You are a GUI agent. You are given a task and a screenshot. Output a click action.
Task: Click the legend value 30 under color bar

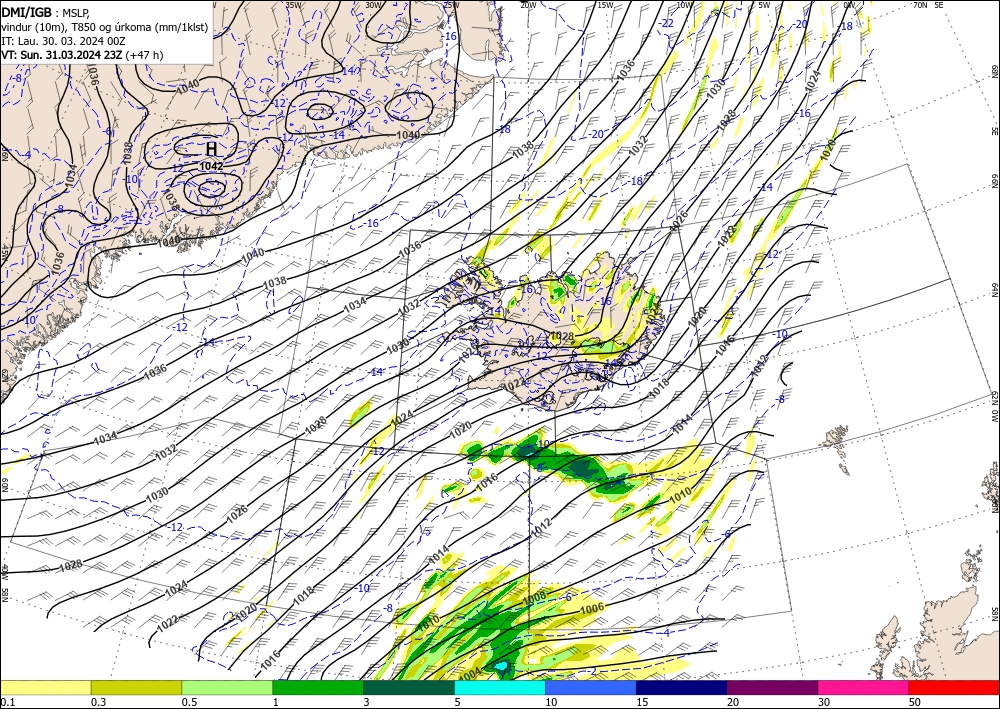(824, 702)
